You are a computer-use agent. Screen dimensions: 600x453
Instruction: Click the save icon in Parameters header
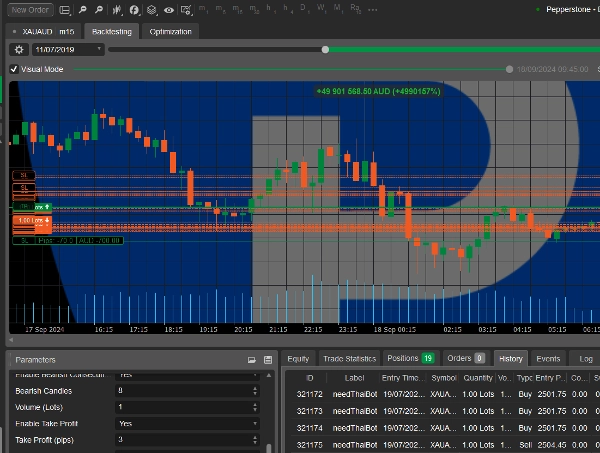[252, 359]
